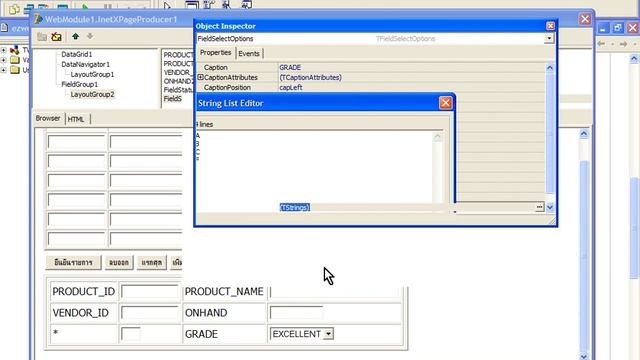Click the PRODUCT_ID input field
Viewport: 640px width, 360px height.
(x=150, y=291)
